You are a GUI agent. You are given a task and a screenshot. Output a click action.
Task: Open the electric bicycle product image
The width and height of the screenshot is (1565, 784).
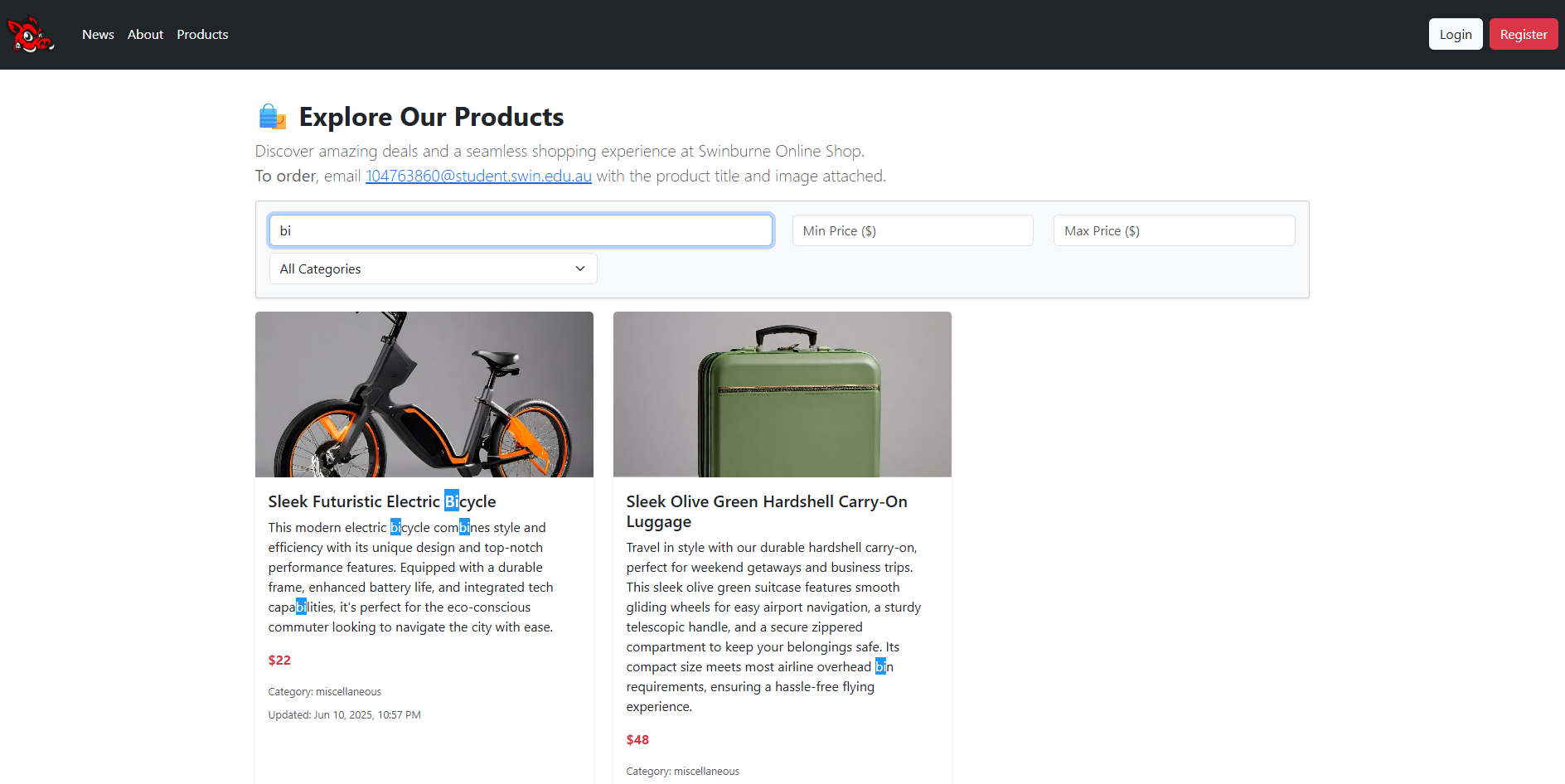[424, 394]
